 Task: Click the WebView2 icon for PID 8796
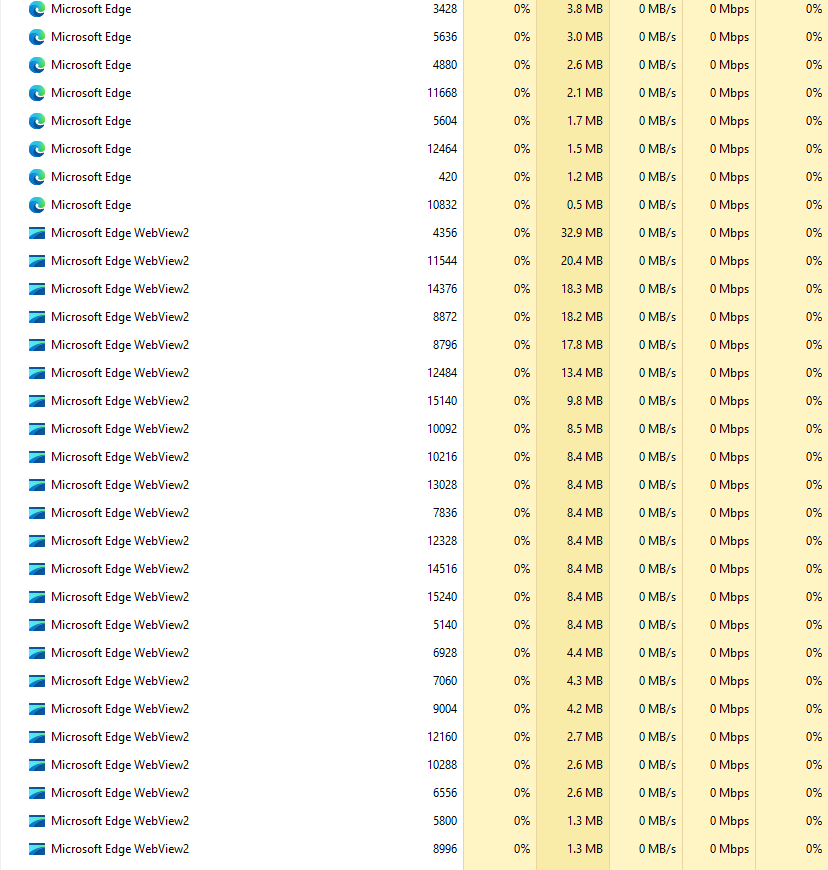(37, 345)
